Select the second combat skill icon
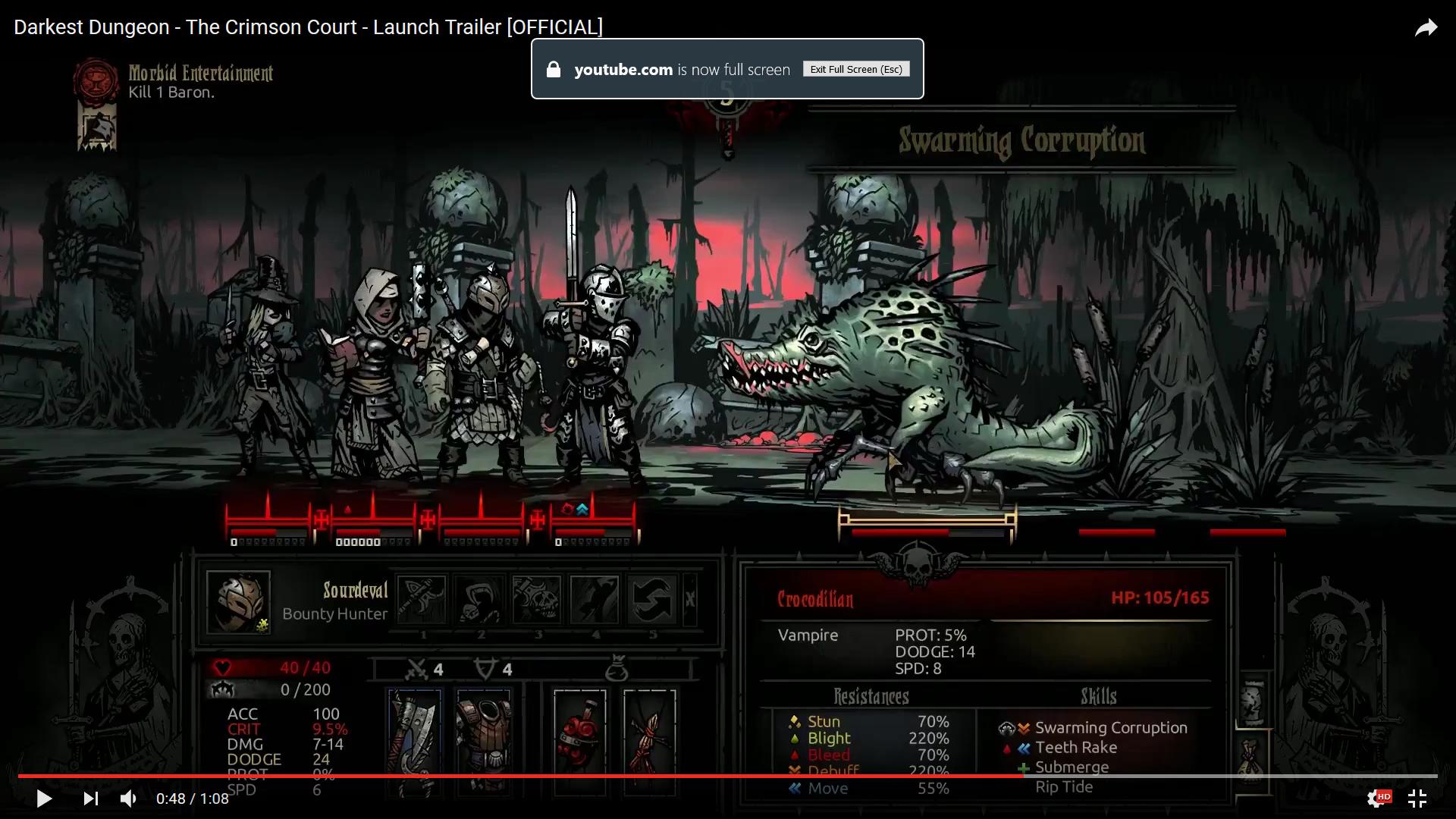This screenshot has height=819, width=1456. 480,599
